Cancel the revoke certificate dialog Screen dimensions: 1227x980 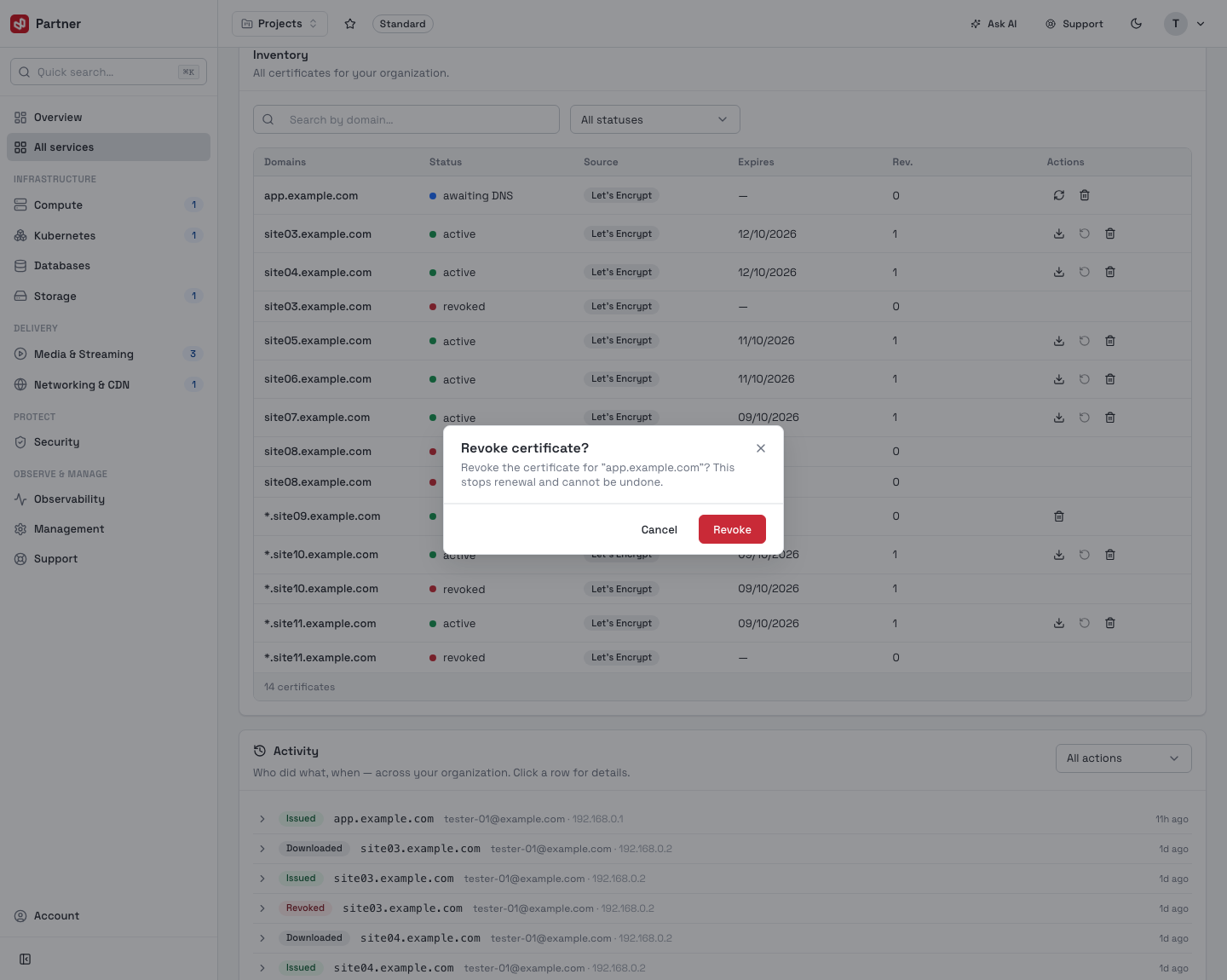tap(659, 529)
